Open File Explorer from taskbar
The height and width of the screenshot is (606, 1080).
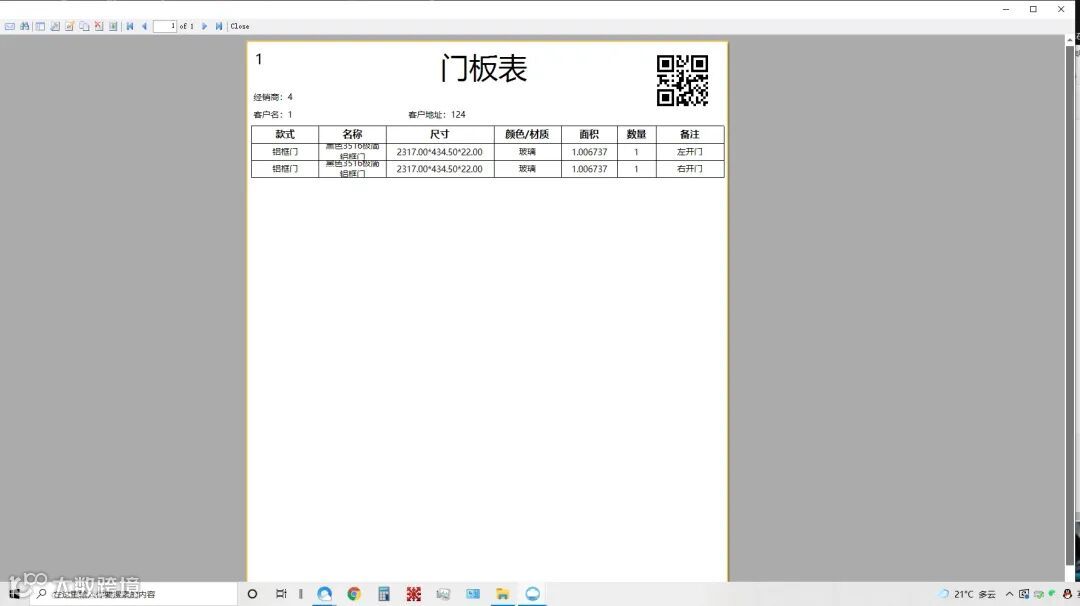[503, 594]
